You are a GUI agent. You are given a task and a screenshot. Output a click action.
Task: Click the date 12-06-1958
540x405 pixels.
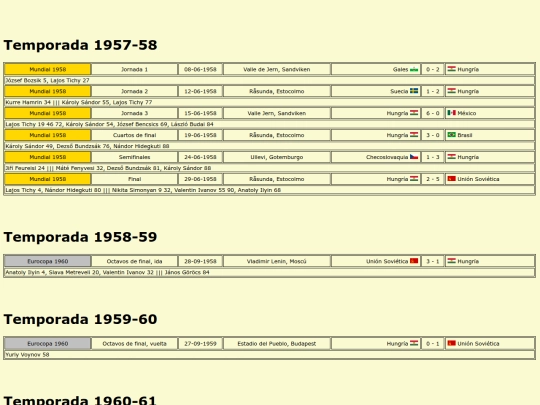(x=200, y=91)
